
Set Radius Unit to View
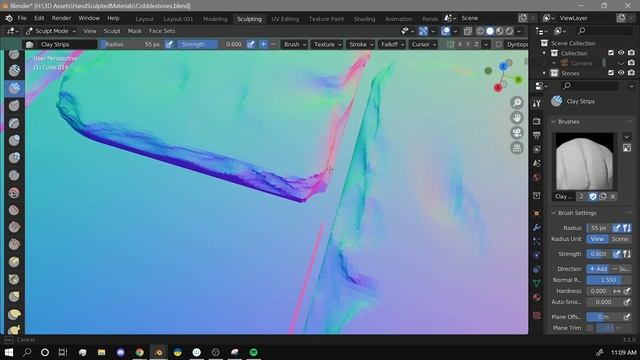click(597, 239)
